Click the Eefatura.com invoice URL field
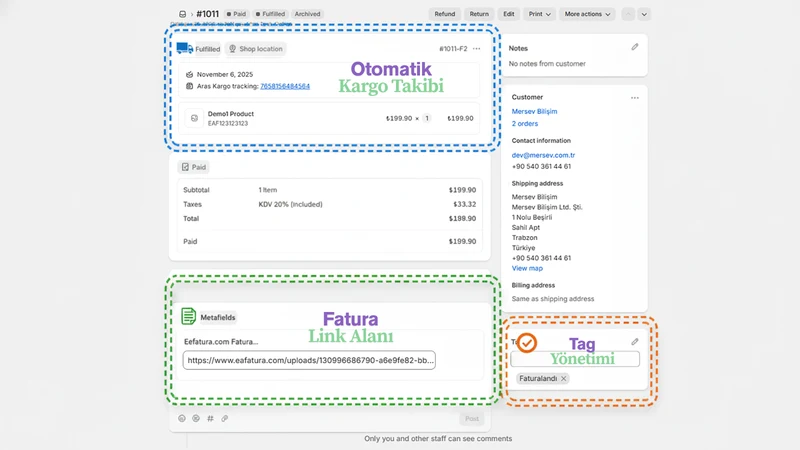The height and width of the screenshot is (450, 800). click(309, 360)
